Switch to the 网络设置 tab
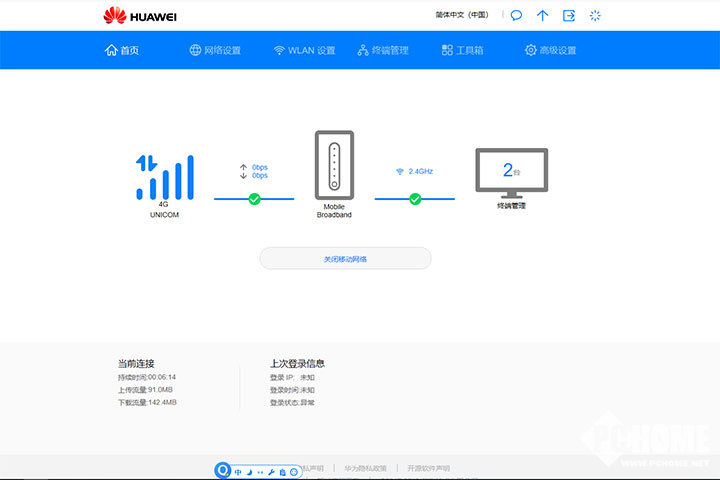720x480 pixels. [215, 50]
